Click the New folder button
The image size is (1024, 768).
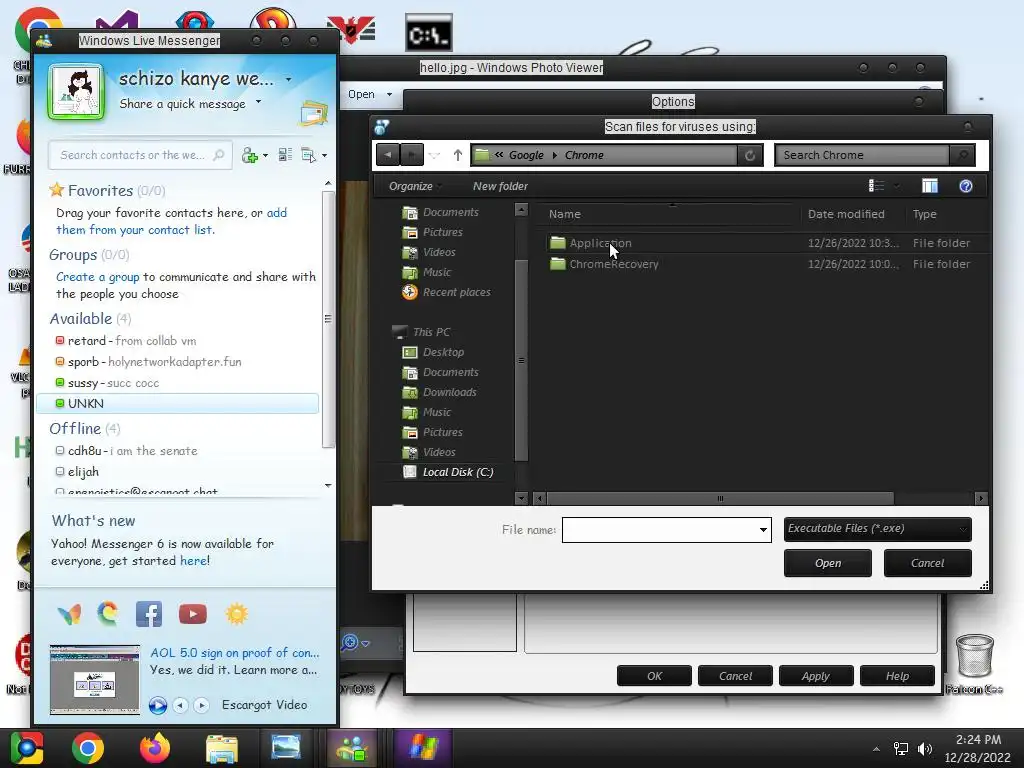[500, 186]
